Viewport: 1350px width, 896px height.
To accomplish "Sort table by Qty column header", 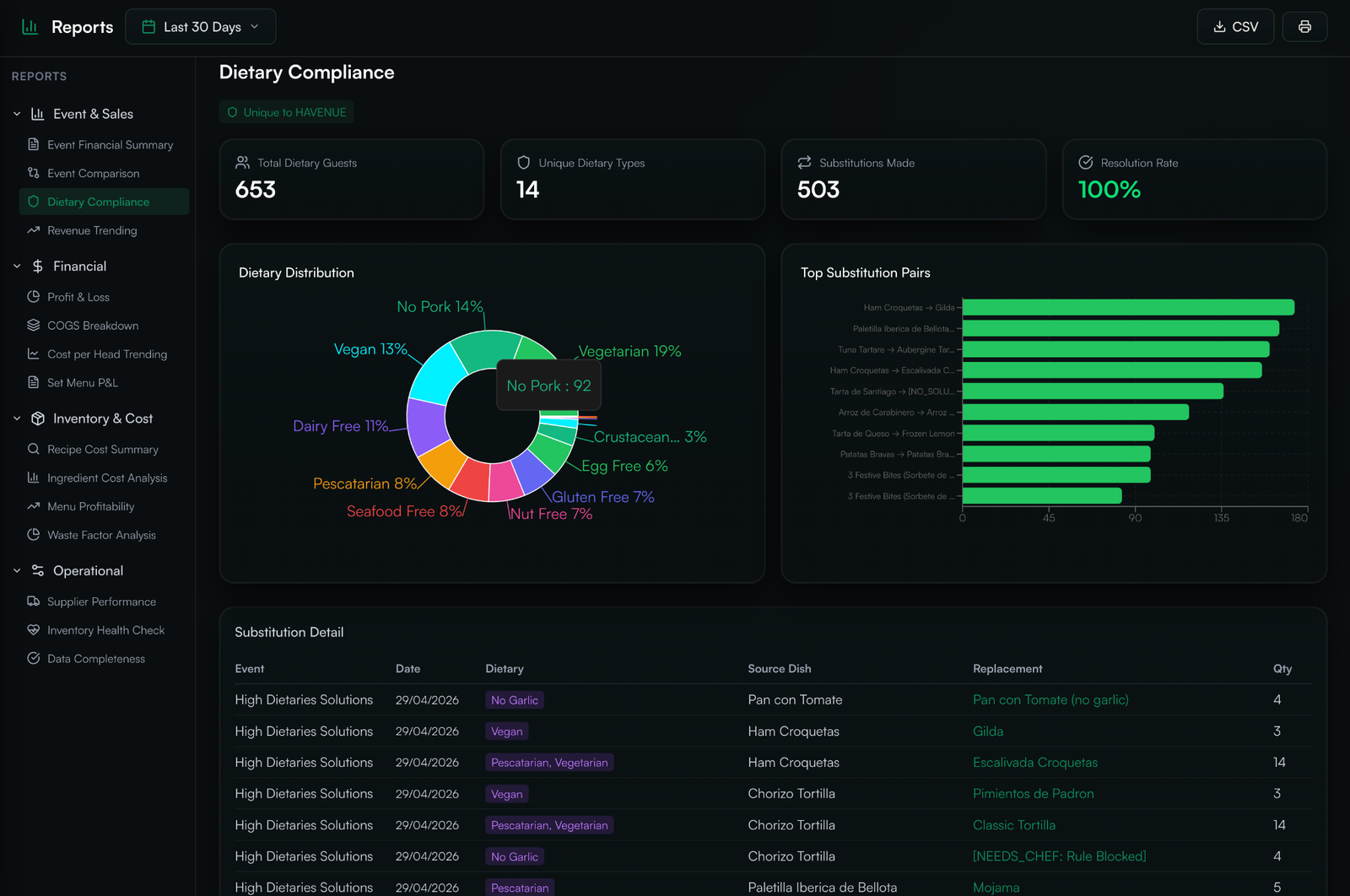I will click(x=1282, y=669).
